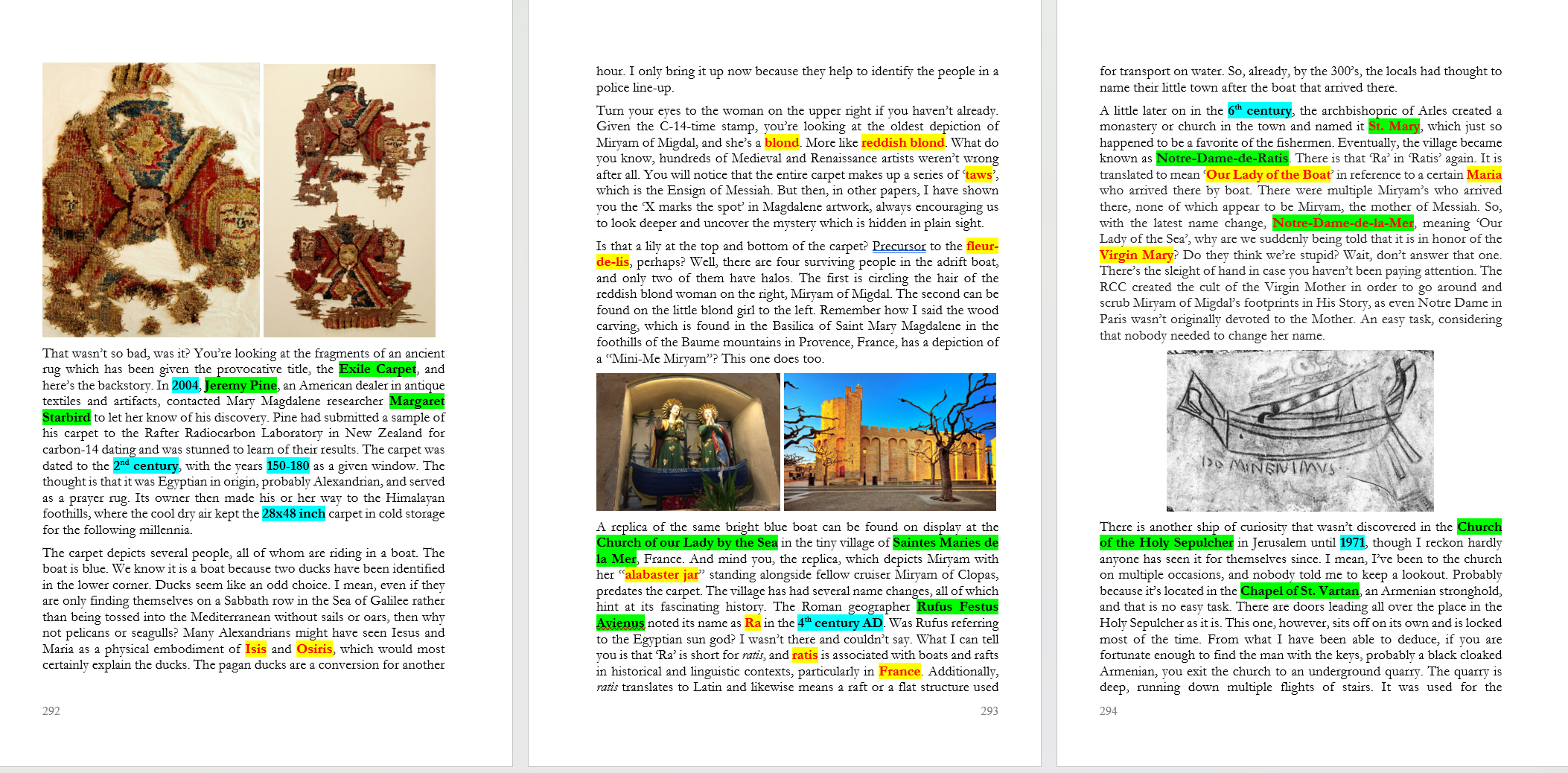Click the yellow-highlighted name 'Maria'
The height and width of the screenshot is (773, 1568).
click(x=1484, y=174)
